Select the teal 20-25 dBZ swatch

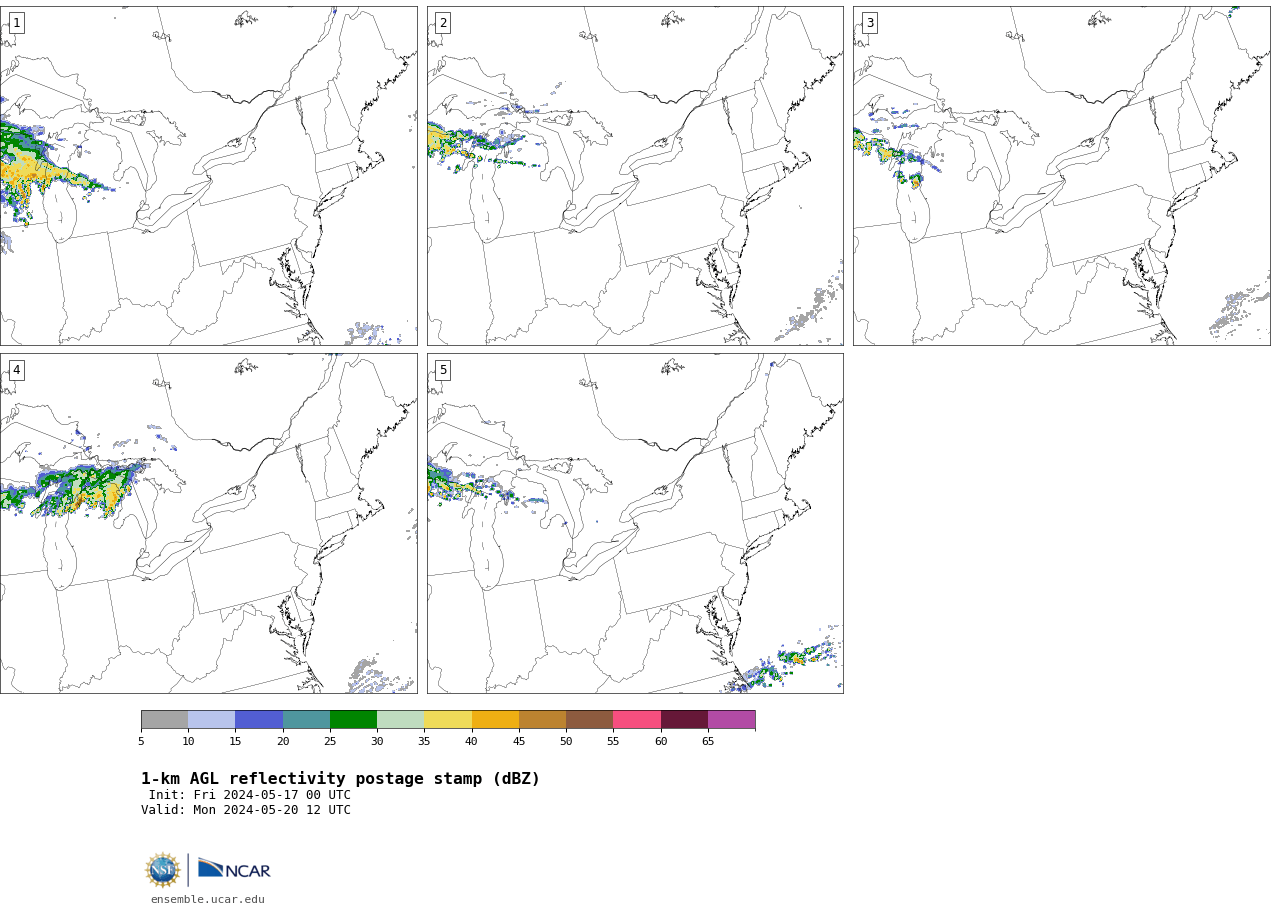(306, 720)
